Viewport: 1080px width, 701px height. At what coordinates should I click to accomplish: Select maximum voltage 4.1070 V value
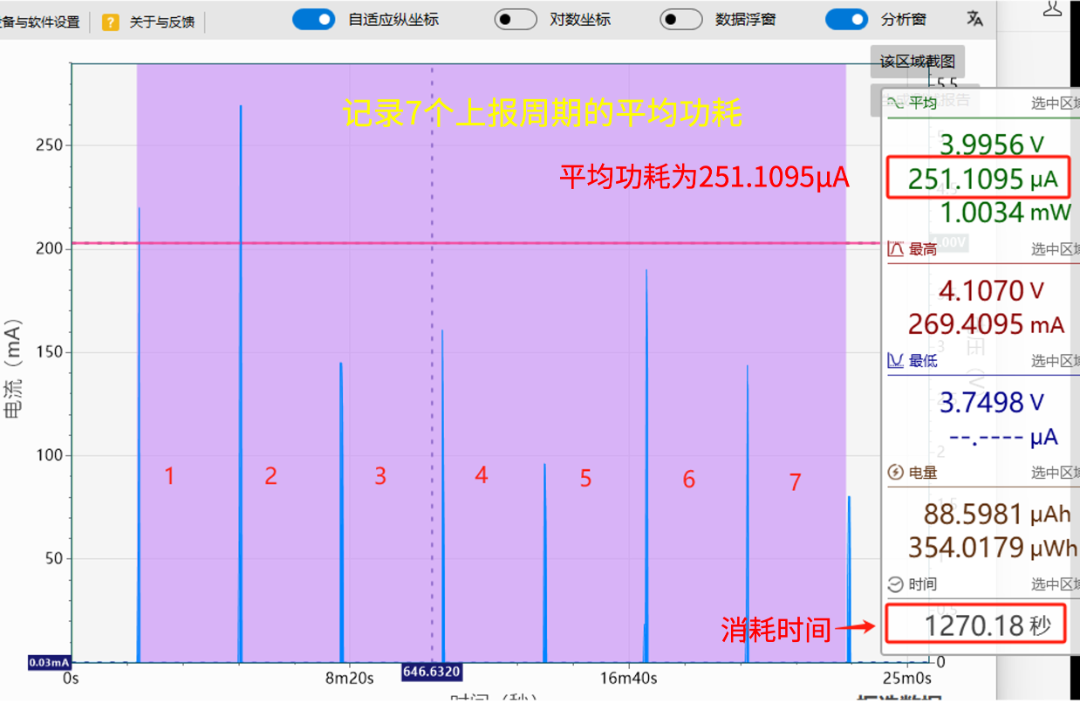(x=991, y=291)
